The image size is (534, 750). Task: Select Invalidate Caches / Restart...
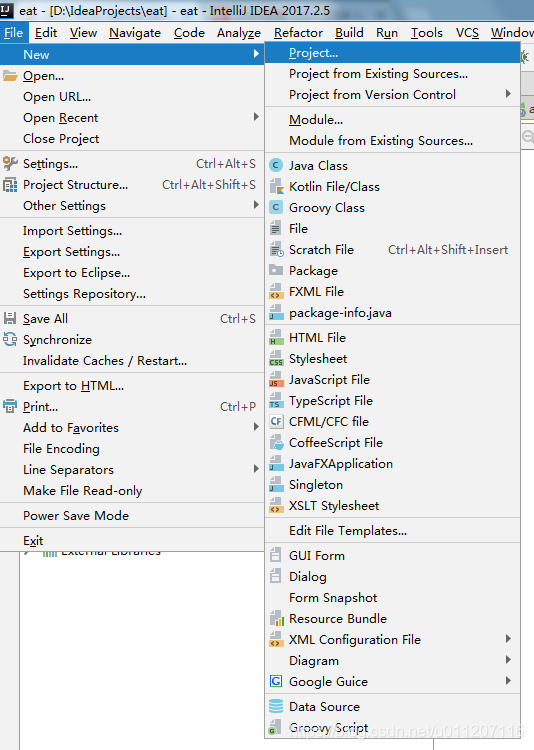[x=132, y=361]
